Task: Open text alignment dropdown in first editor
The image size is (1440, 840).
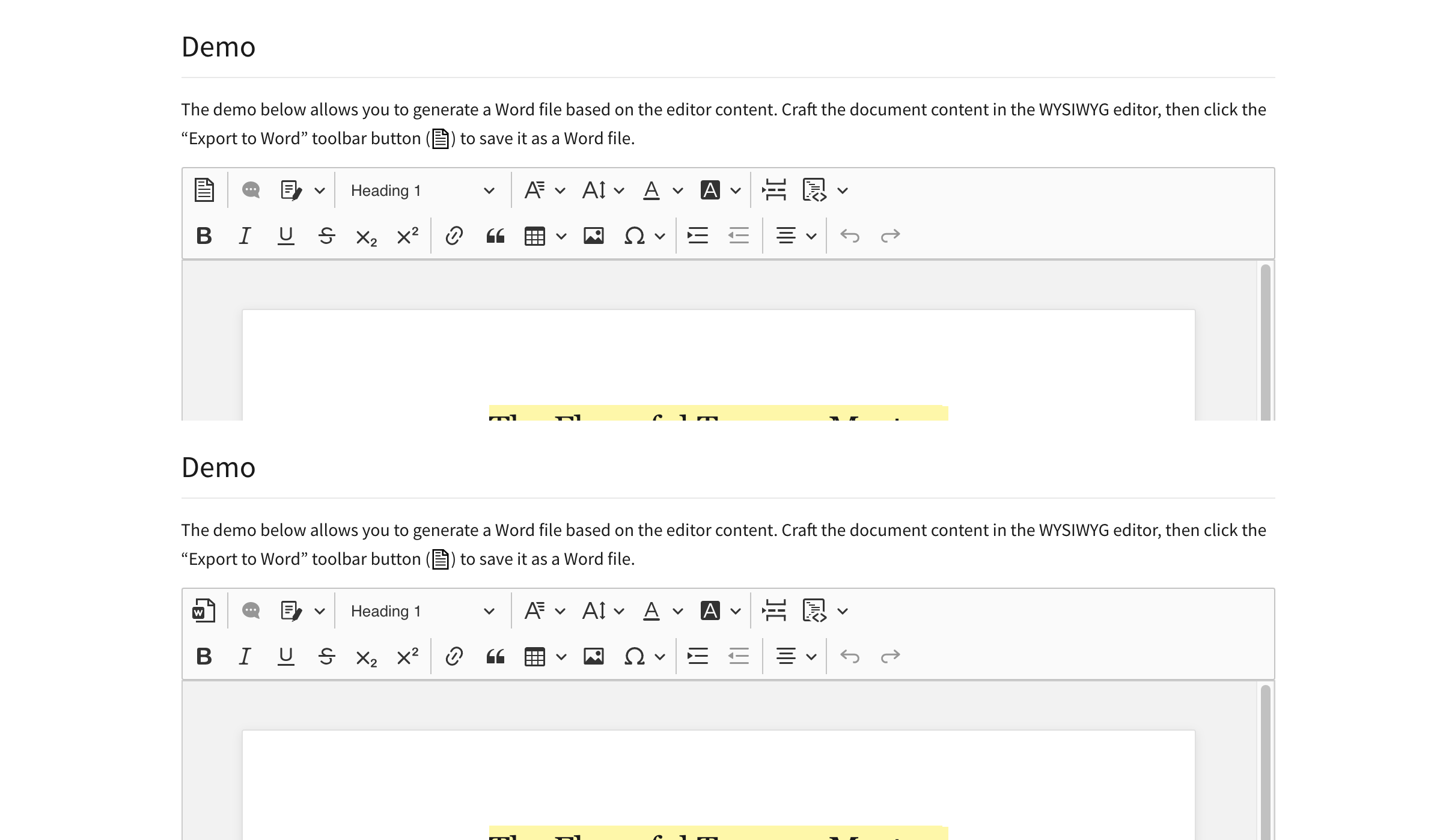Action: click(x=796, y=236)
